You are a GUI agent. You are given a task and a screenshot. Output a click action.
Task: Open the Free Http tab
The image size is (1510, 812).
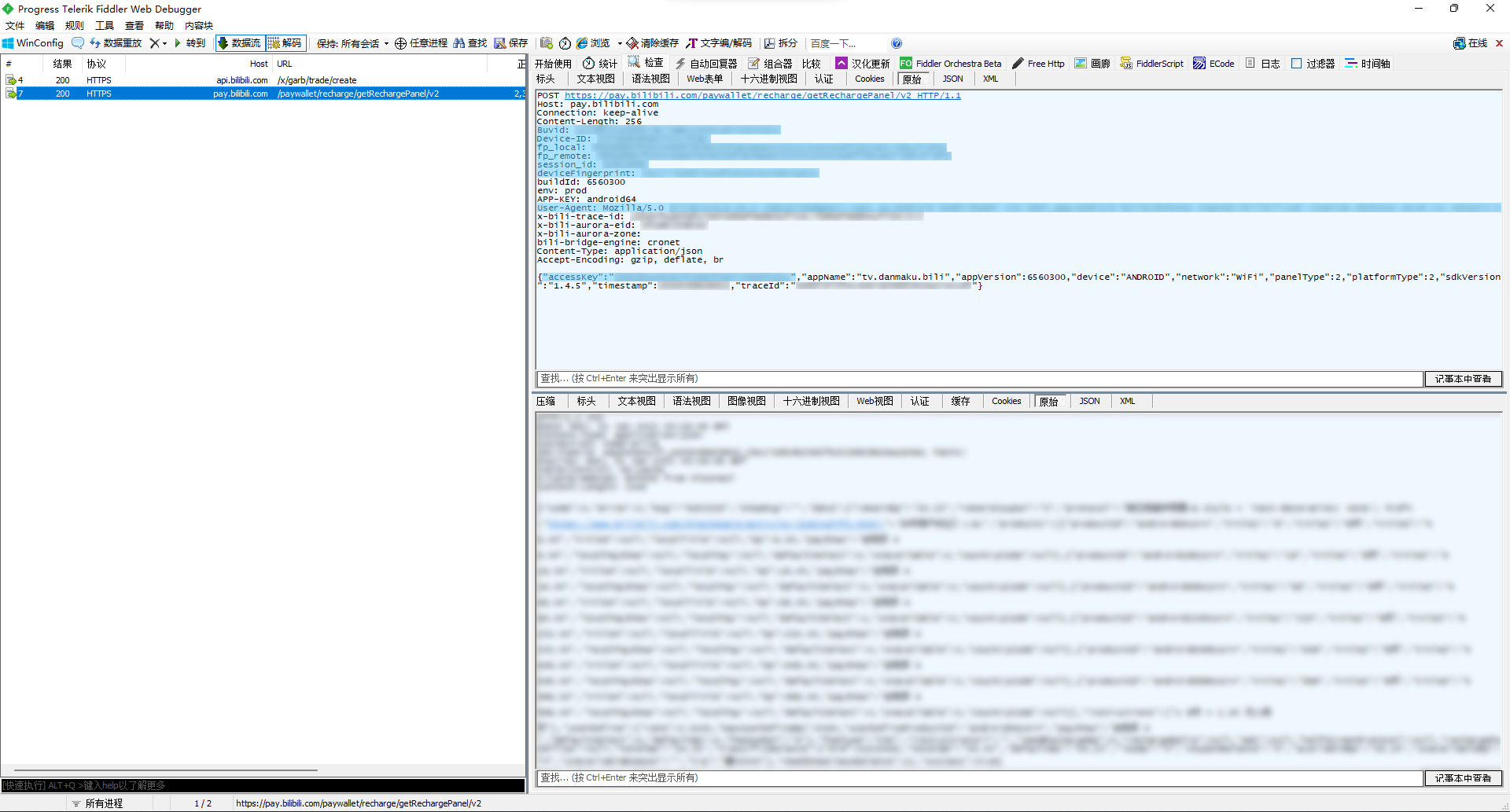1038,64
